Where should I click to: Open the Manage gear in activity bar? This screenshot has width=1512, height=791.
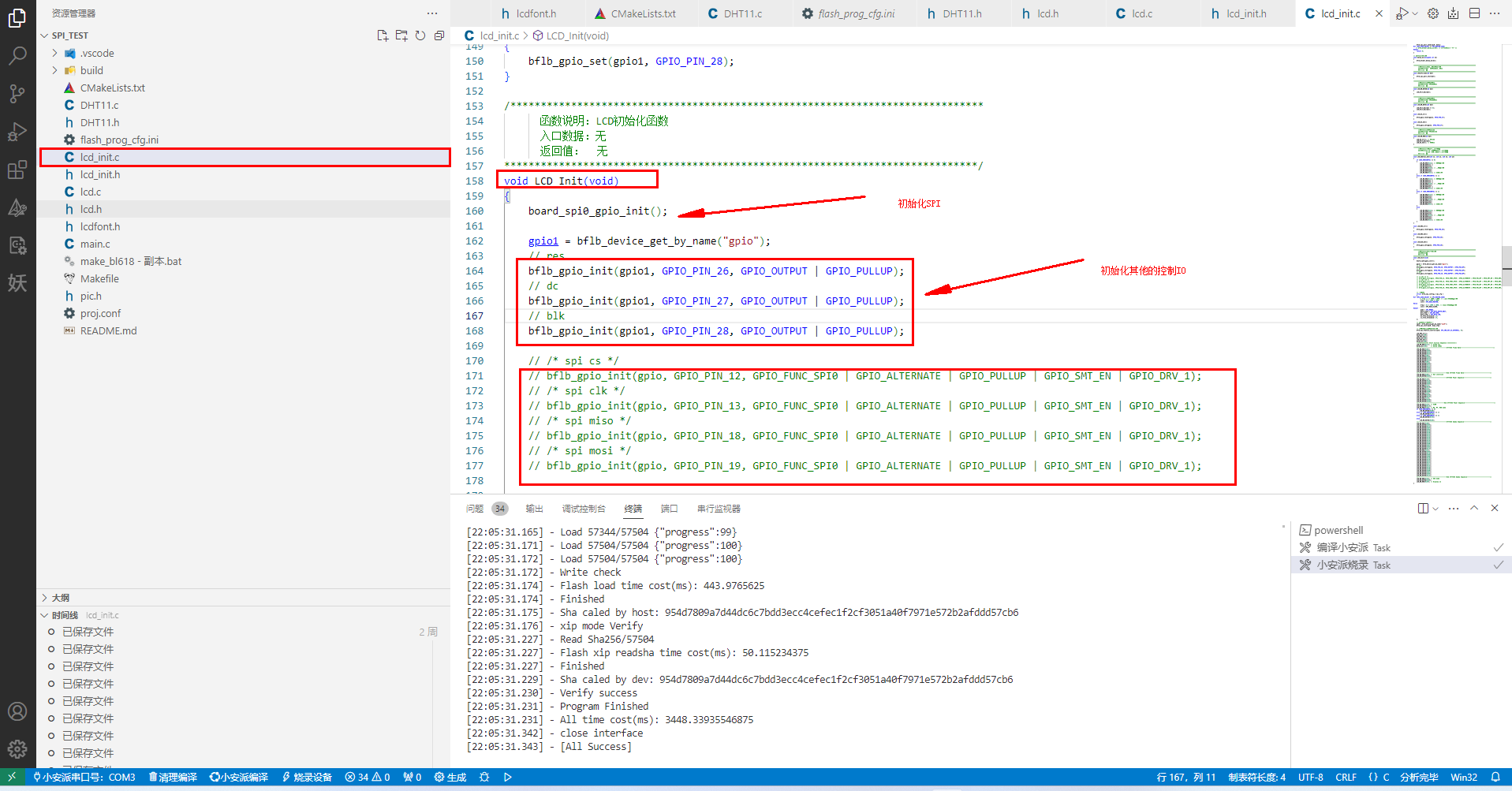17,749
